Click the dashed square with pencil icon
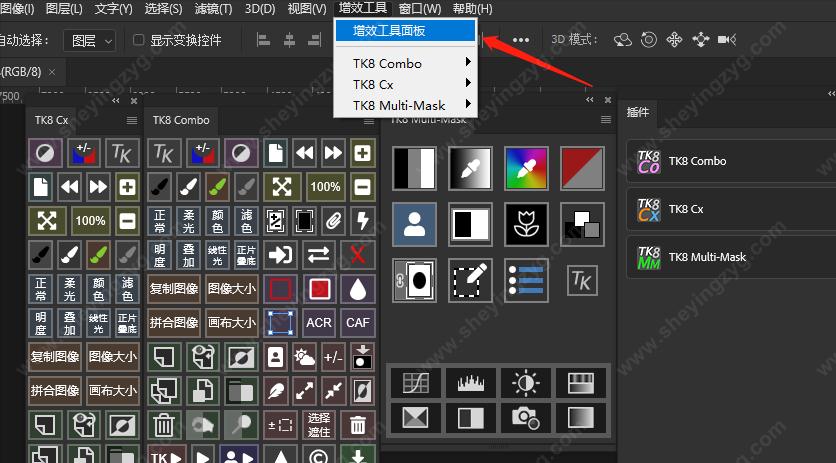836x463 pixels. [470, 280]
